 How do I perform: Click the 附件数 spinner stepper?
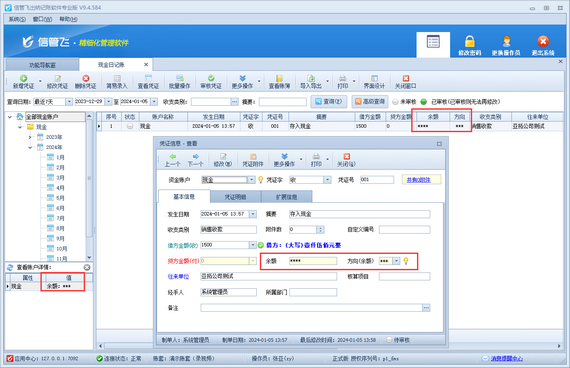point(320,229)
